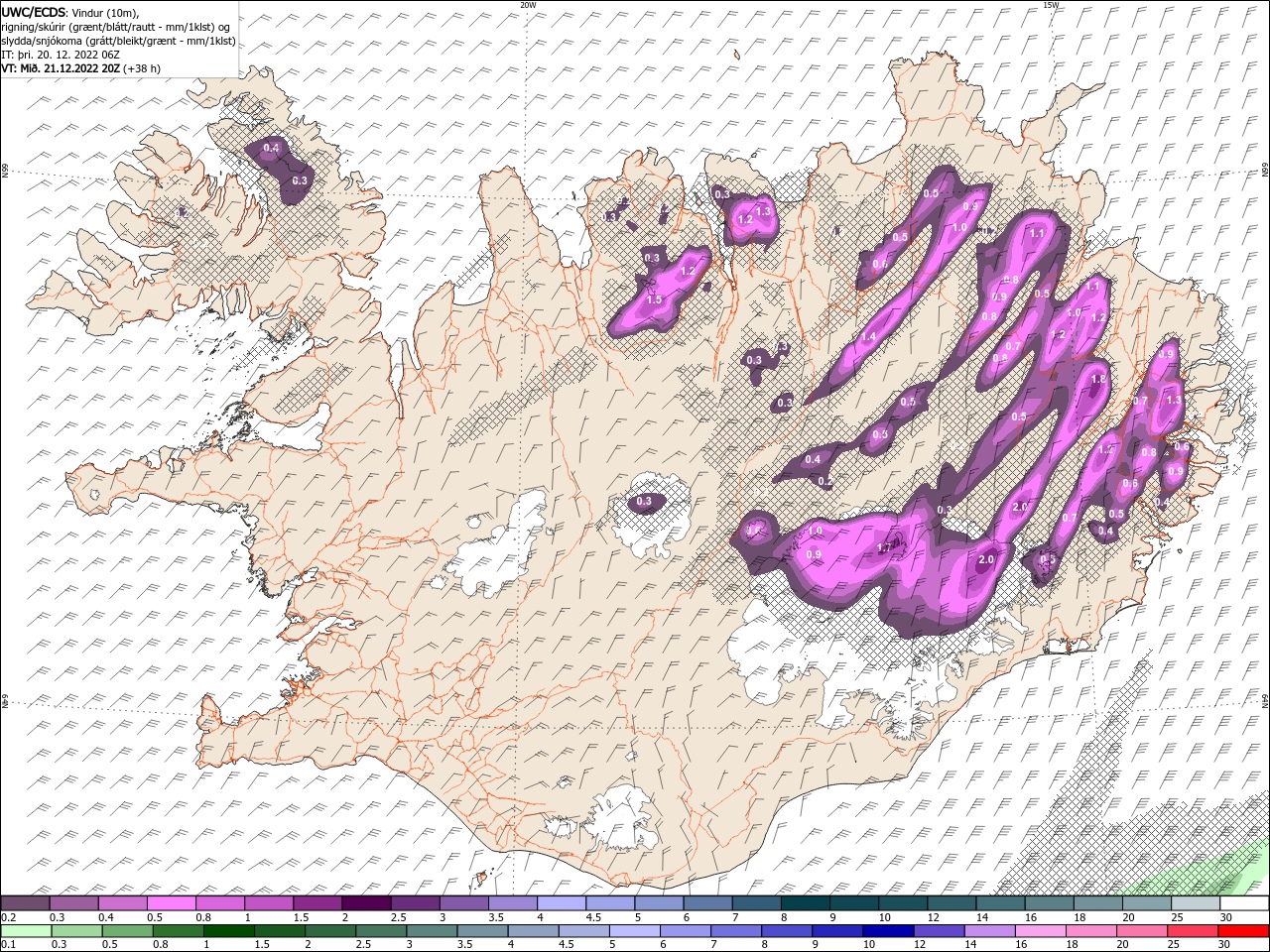Viewport: 1270px width, 952px height.
Task: Click the white swatch after 30 on snow scale
Action: 1244,902
